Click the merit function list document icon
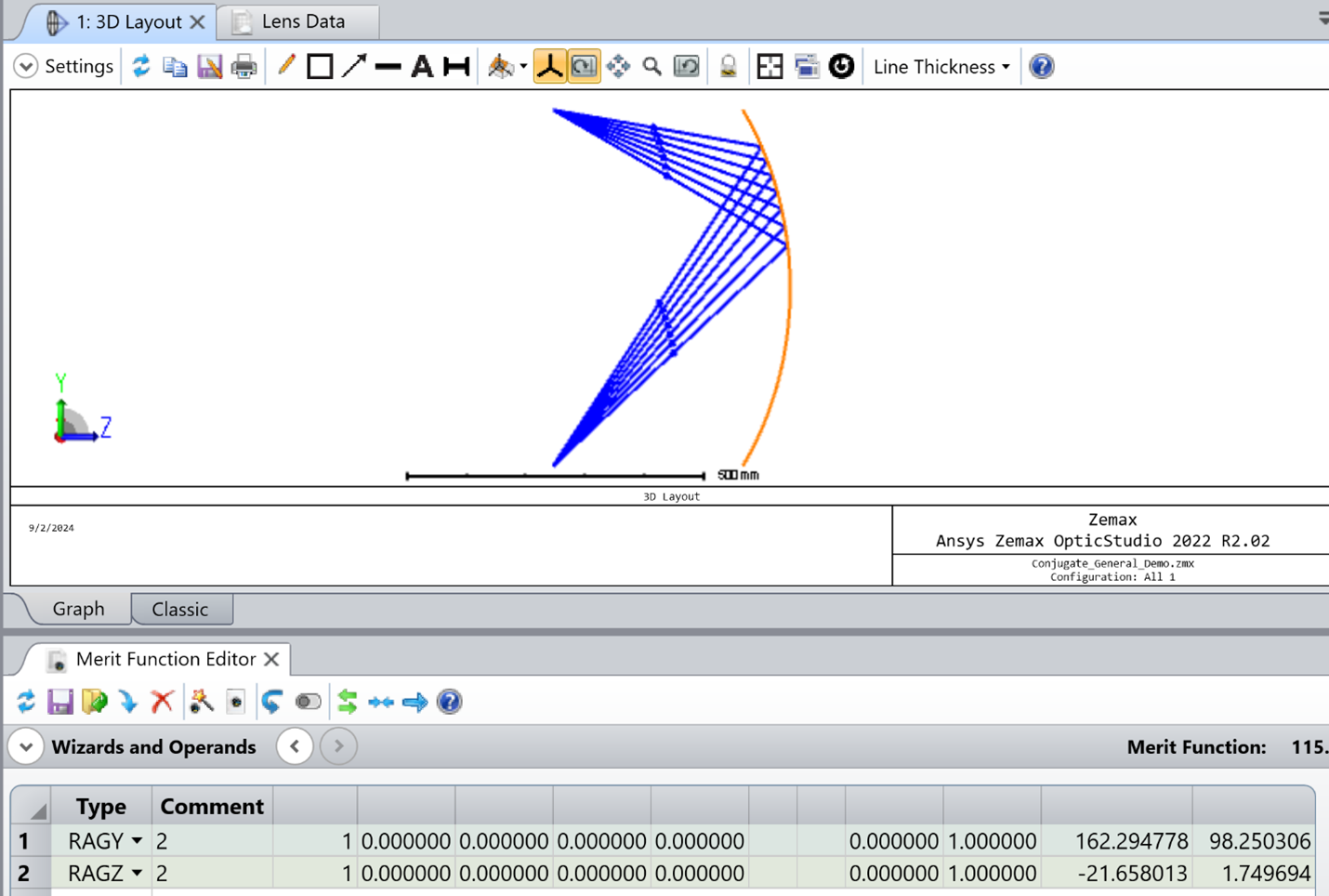 pyautogui.click(x=236, y=702)
